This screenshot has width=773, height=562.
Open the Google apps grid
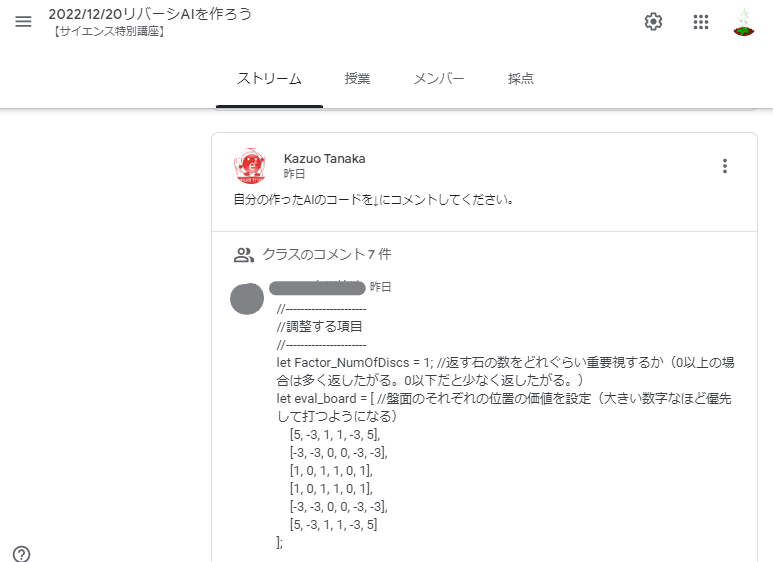tap(701, 22)
